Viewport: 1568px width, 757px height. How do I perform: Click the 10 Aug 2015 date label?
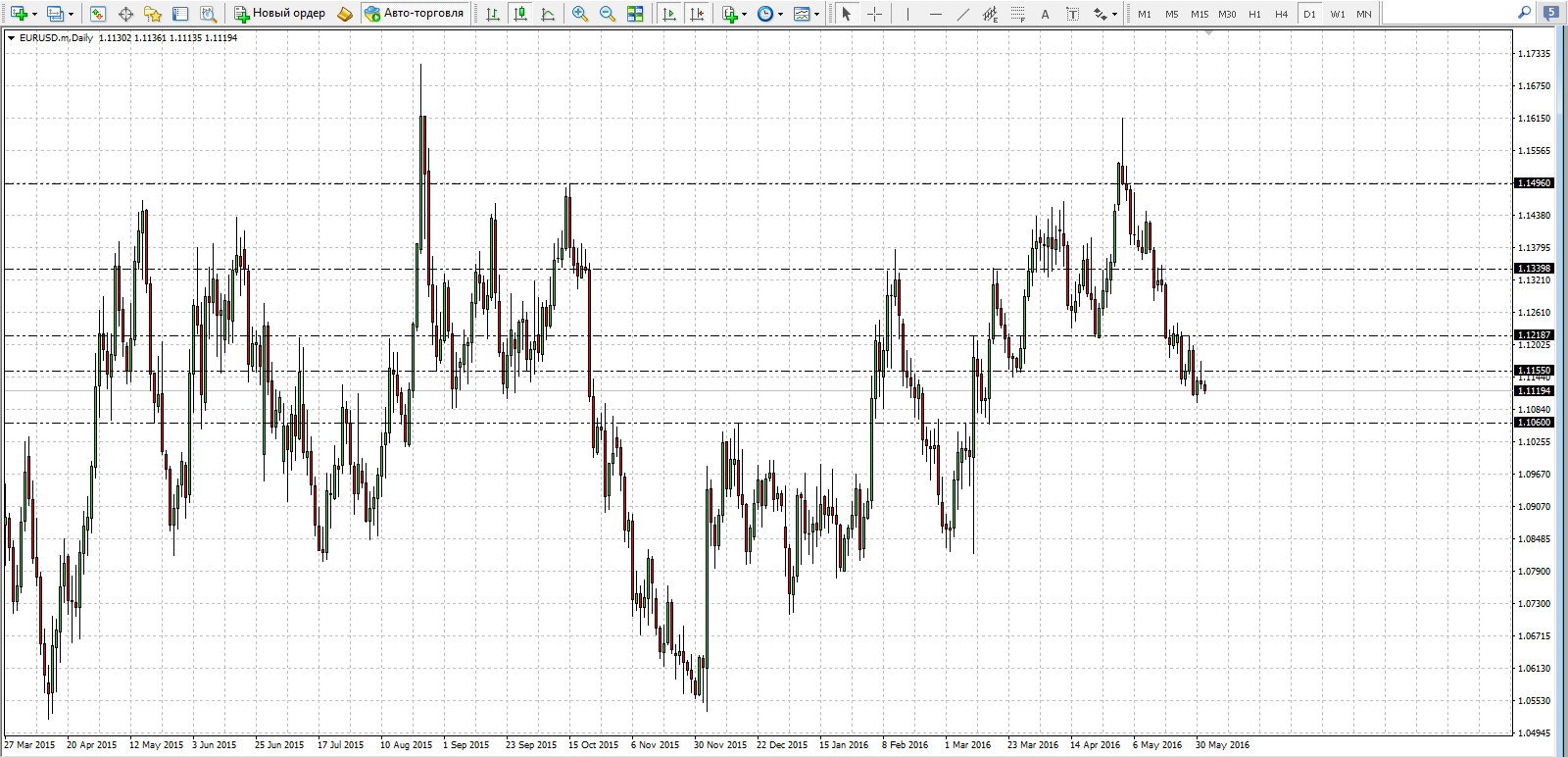[x=406, y=745]
